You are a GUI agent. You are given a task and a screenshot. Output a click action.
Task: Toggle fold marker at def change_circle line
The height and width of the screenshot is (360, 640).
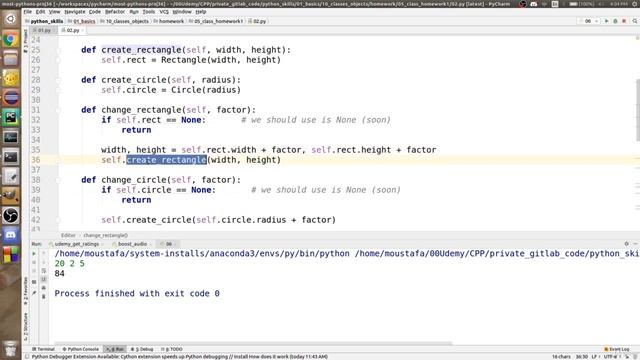[x=58, y=180]
